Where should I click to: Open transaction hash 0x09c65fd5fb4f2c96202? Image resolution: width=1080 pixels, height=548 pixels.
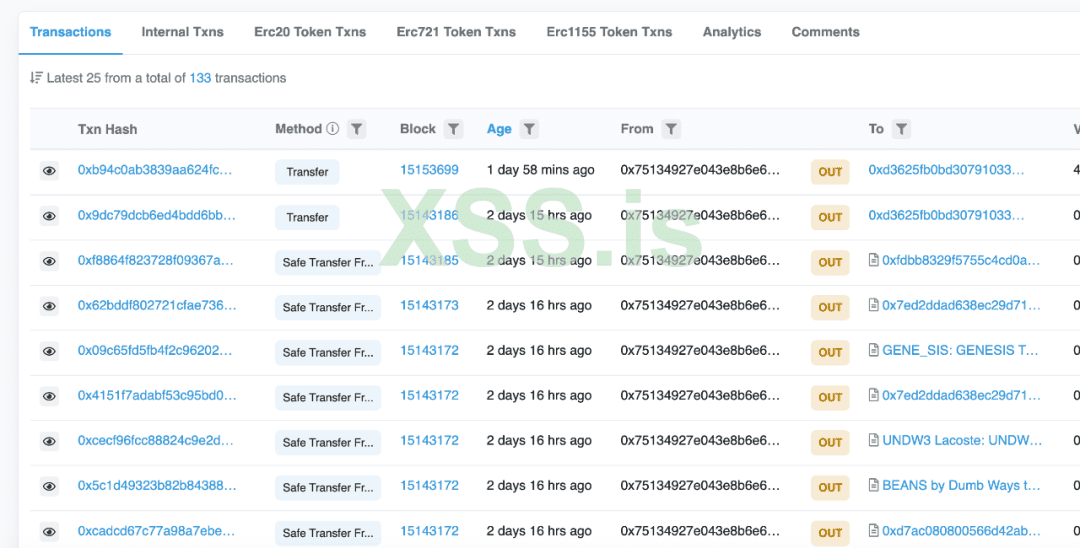(155, 350)
